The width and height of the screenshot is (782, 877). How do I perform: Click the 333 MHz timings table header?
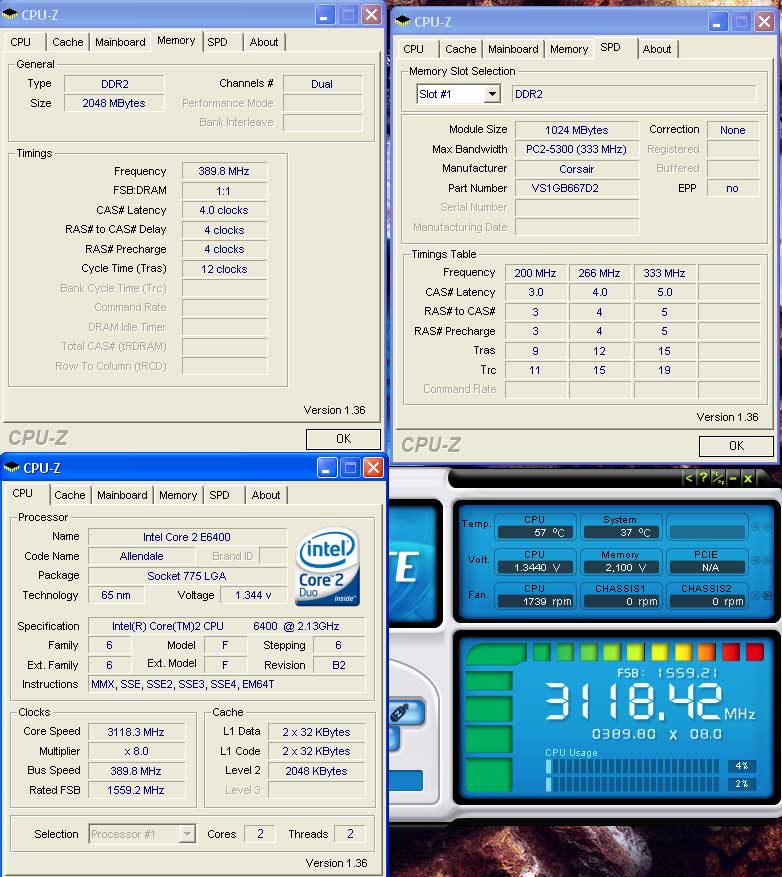click(x=665, y=273)
